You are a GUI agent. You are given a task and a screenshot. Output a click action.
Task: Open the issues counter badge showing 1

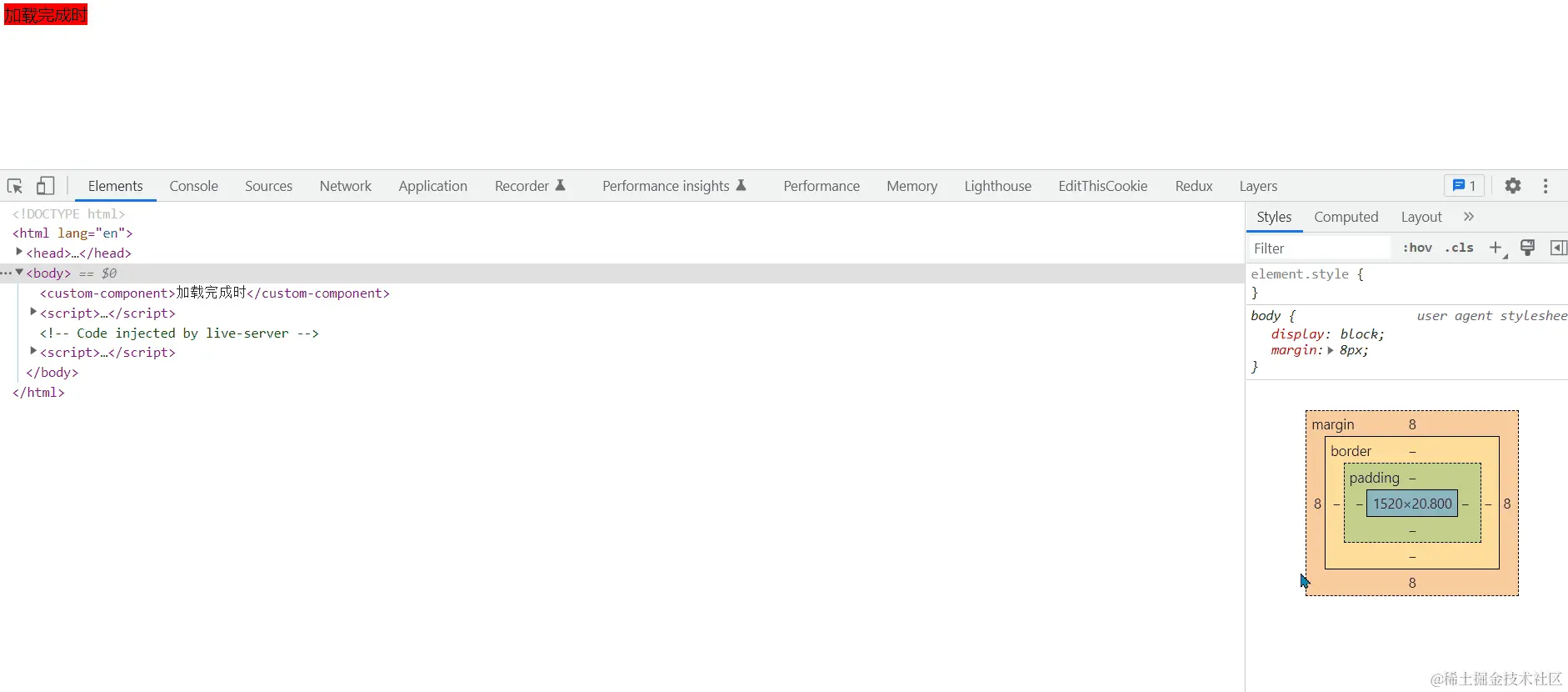[1464, 186]
